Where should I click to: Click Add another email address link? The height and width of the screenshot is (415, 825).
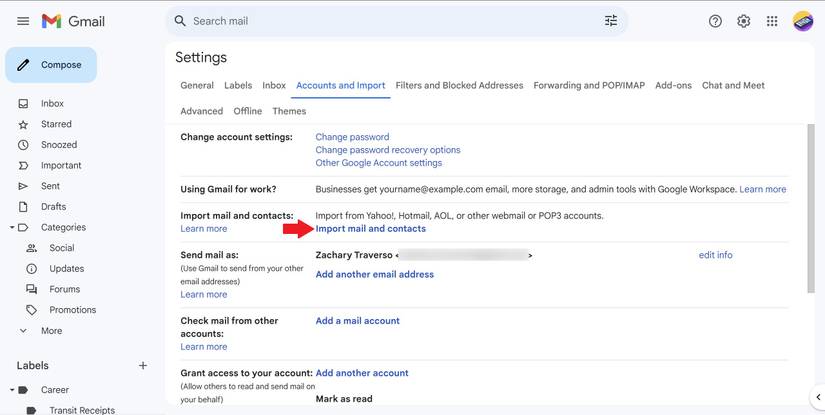click(374, 275)
